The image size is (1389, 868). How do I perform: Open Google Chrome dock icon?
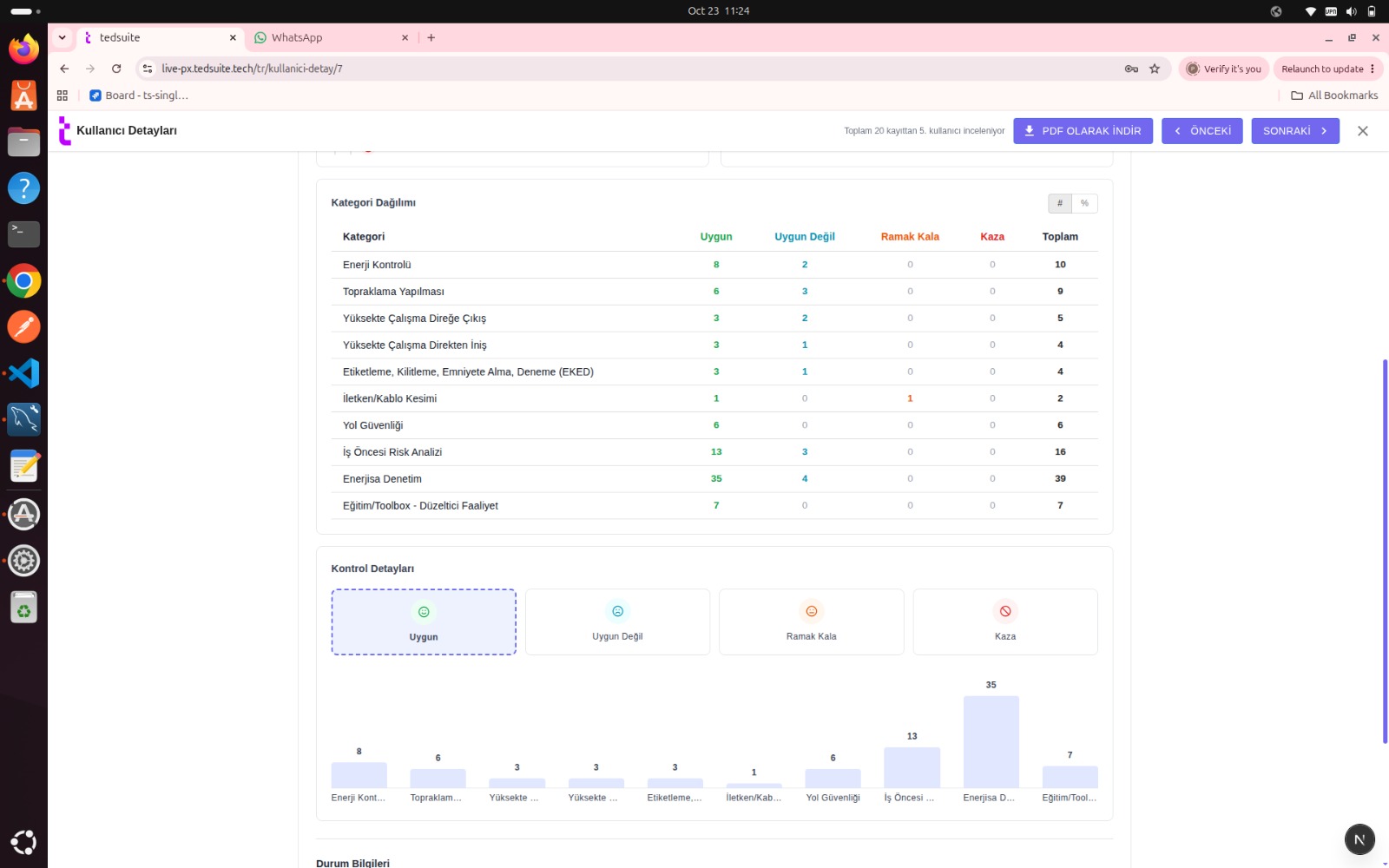click(x=23, y=280)
